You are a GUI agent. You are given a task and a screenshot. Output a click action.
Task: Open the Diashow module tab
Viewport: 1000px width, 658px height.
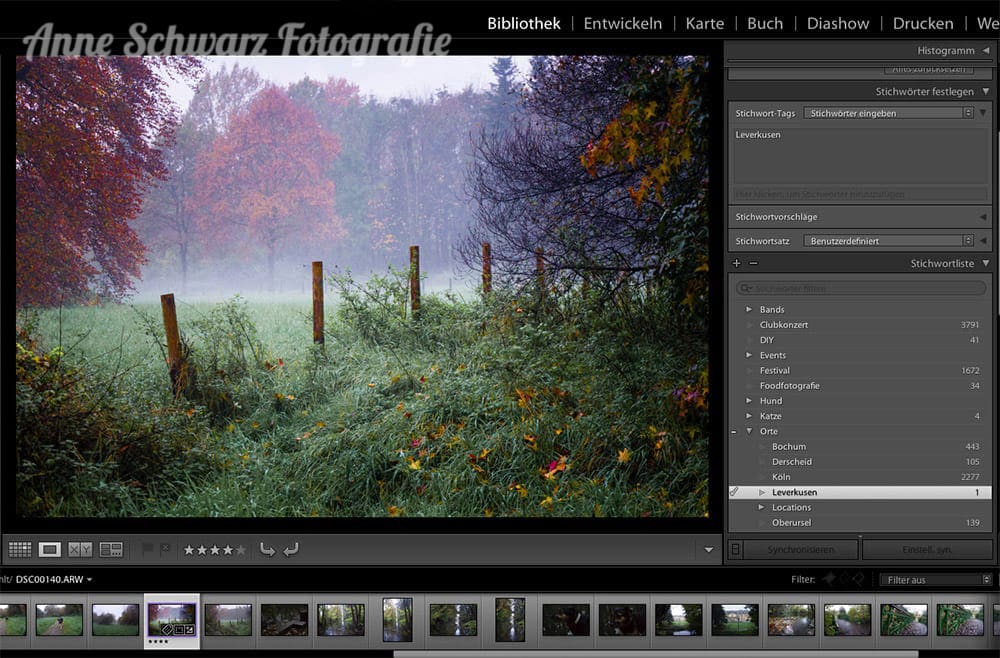838,23
